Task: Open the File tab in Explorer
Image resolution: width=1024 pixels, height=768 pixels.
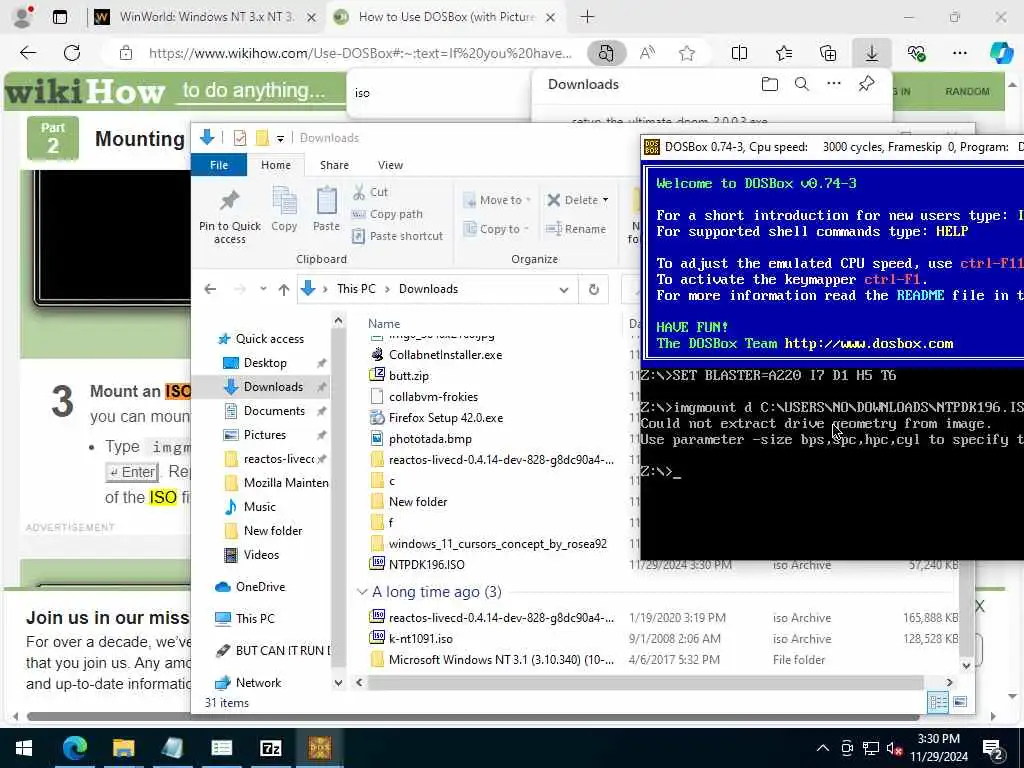Action: point(219,165)
